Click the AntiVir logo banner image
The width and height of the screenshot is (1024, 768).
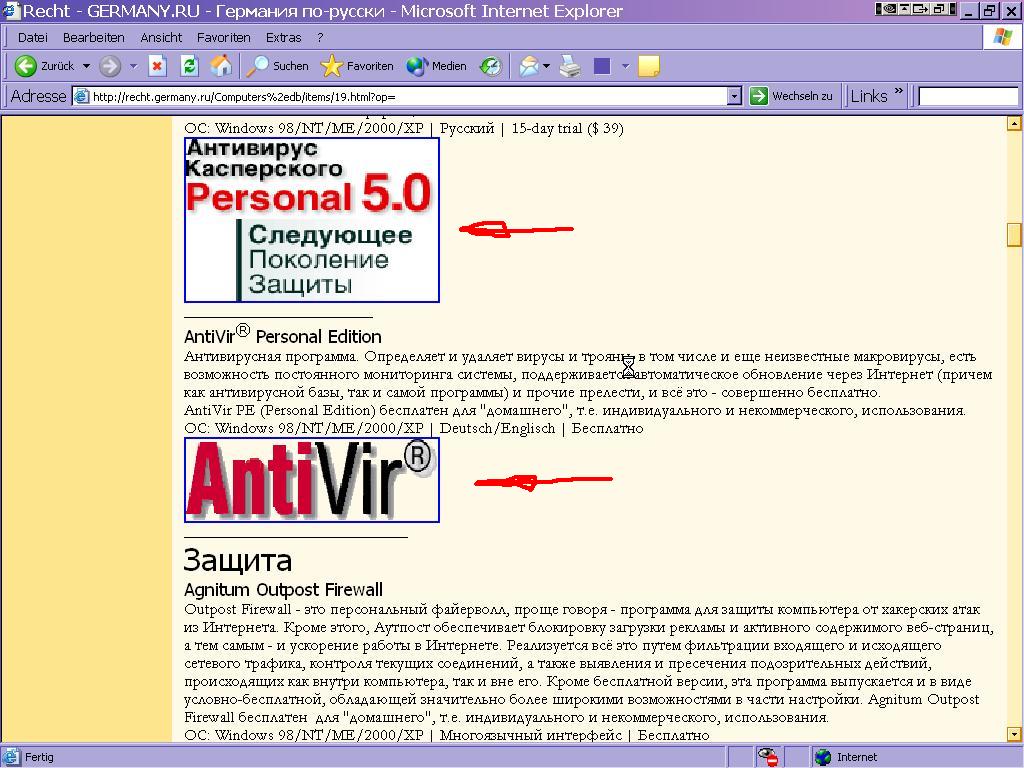pos(312,480)
